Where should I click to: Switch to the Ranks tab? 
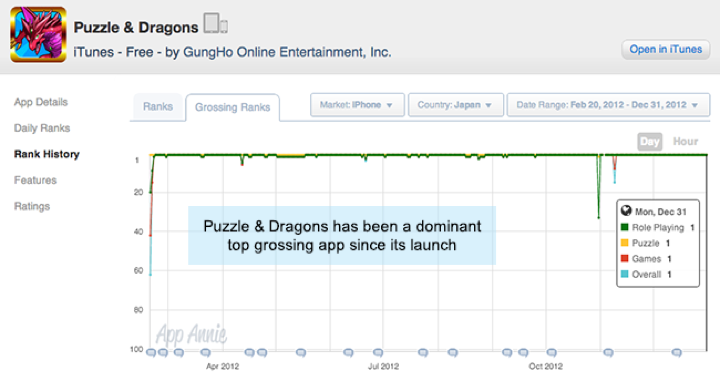point(158,107)
